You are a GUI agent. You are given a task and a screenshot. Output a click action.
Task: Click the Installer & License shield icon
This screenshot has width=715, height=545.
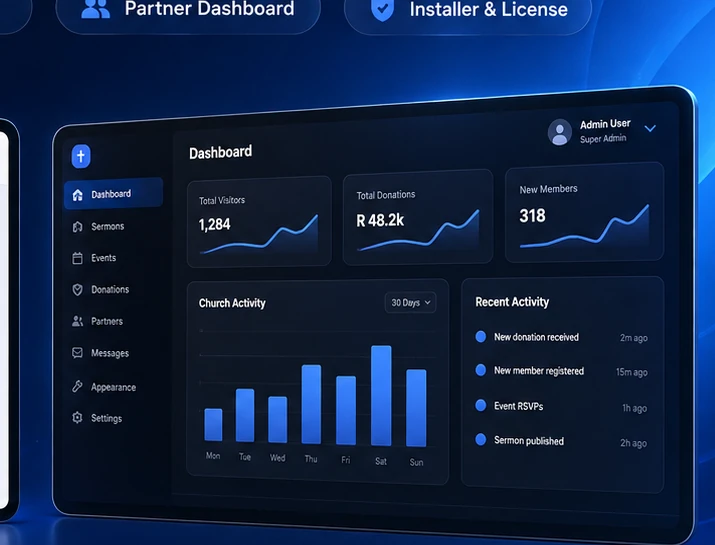382,10
